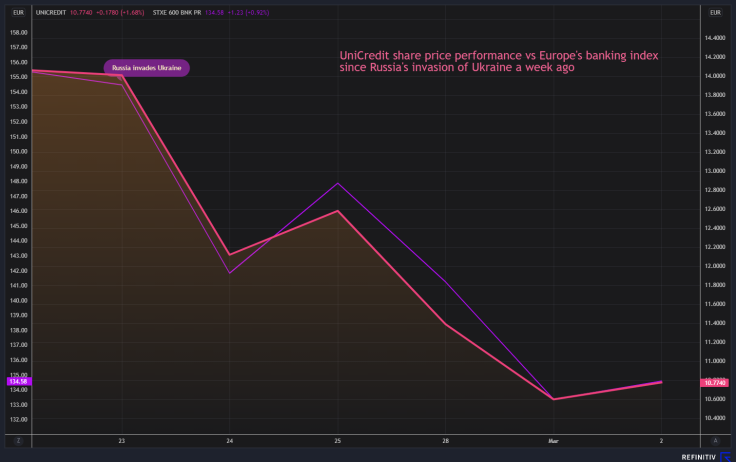736x462 pixels.
Task: Click the EUR currency button at top right
Action: (715, 13)
